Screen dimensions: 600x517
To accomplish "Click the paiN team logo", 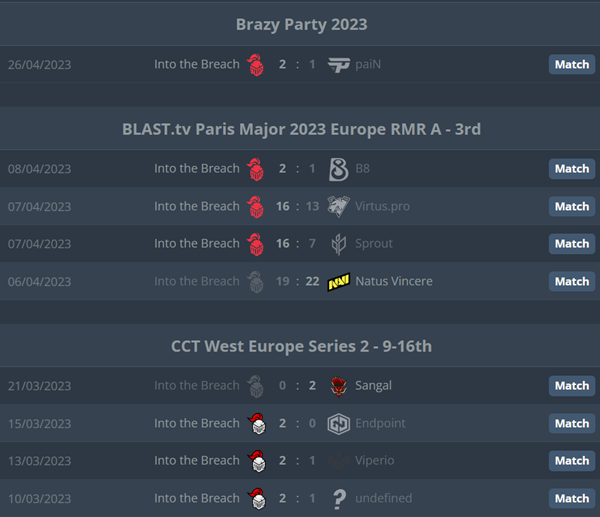I will [339, 65].
